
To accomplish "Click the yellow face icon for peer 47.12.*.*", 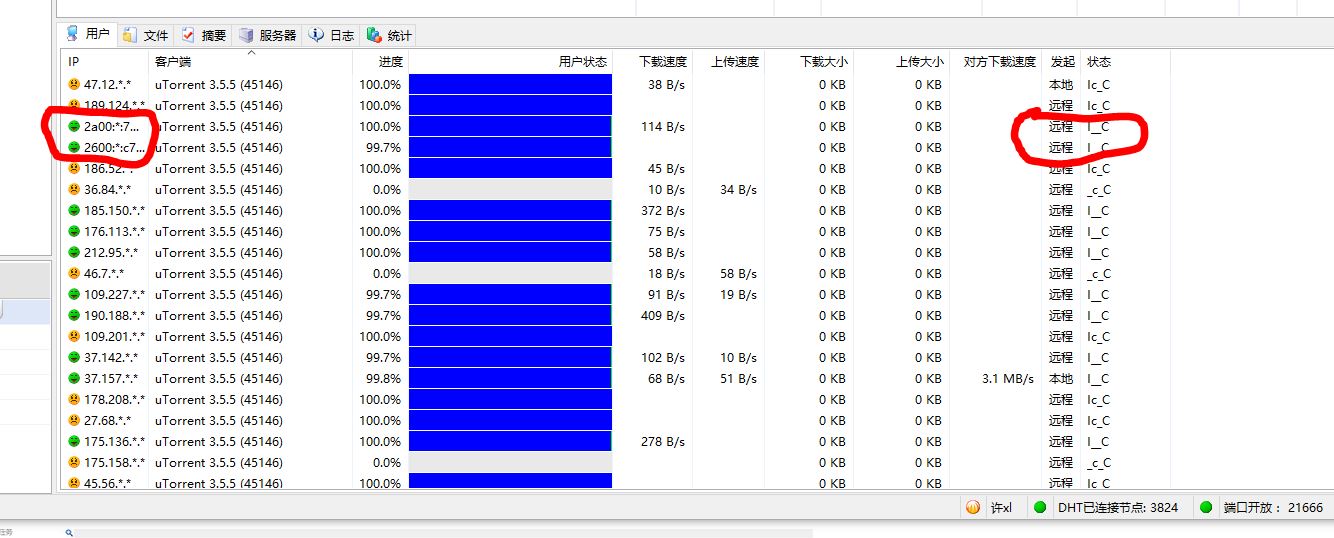I will (x=74, y=85).
